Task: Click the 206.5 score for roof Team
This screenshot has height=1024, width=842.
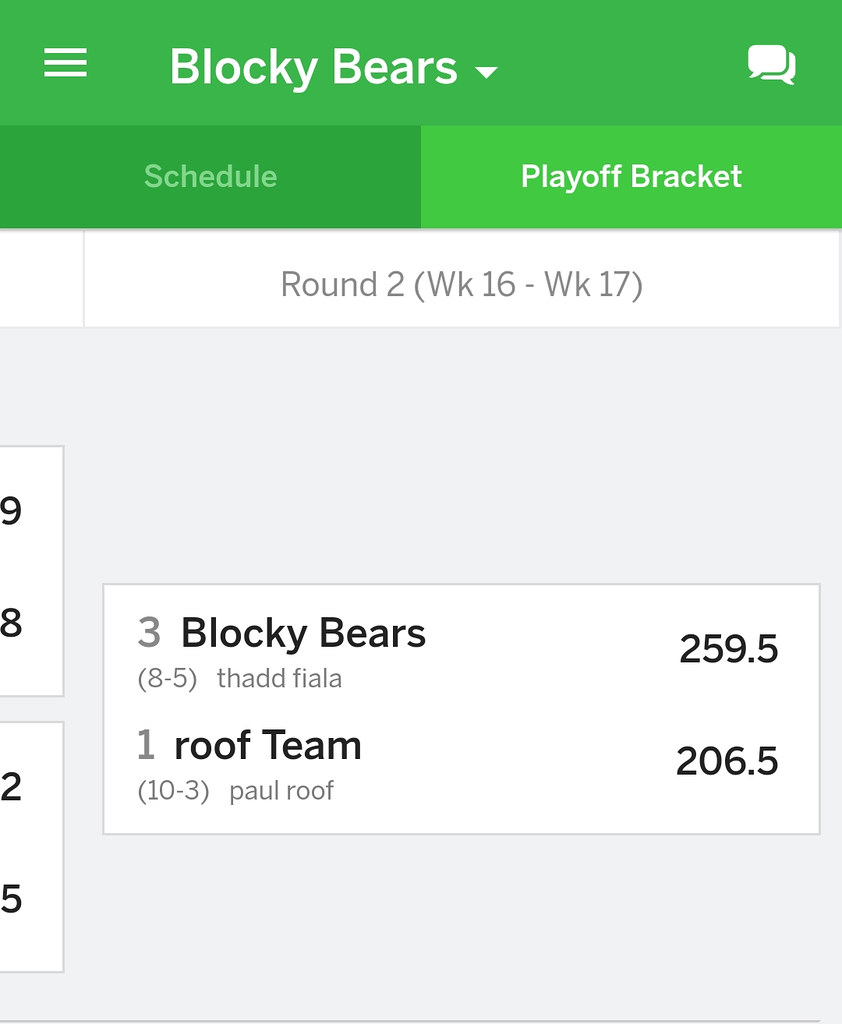Action: tap(727, 762)
